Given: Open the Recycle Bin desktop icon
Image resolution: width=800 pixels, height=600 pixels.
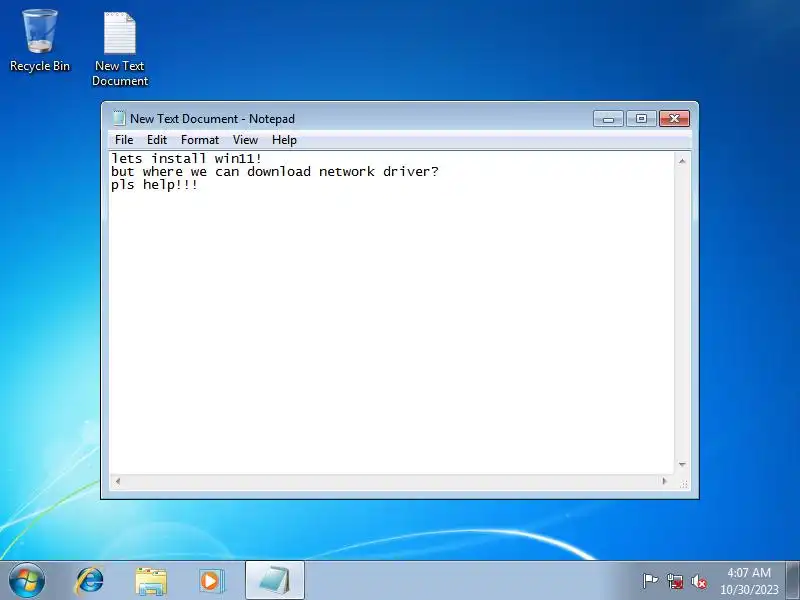Looking at the screenshot, I should [39, 41].
